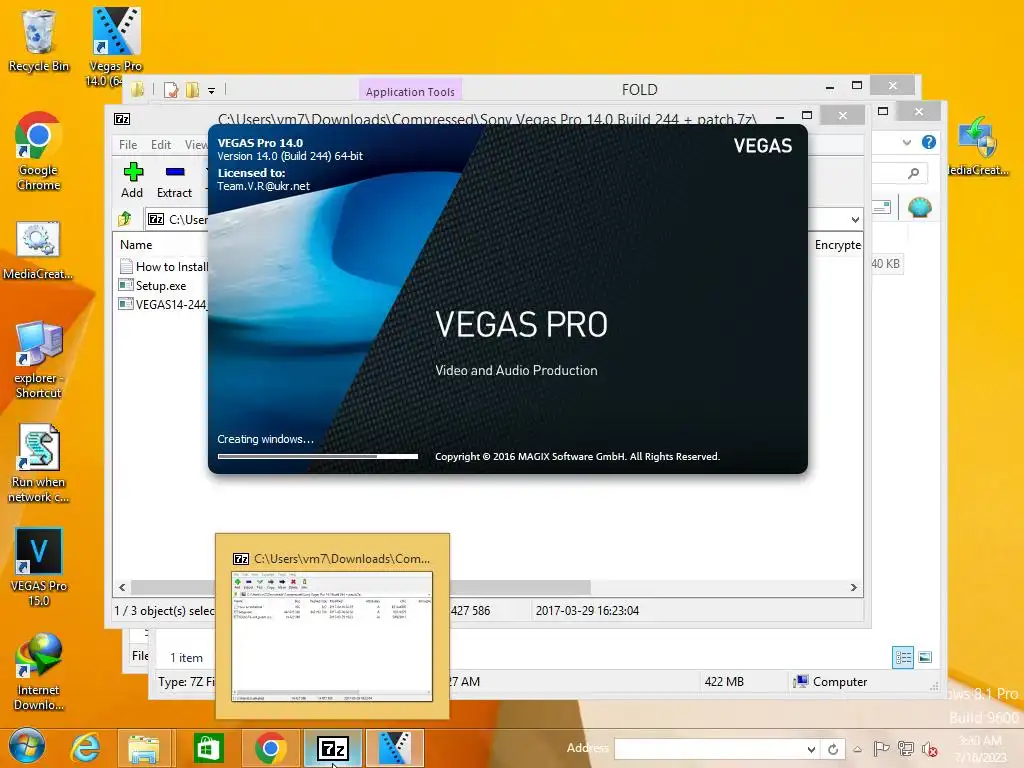Select Vegas Pro 14.0 desktop shortcut
This screenshot has width=1024, height=768.
point(114,46)
